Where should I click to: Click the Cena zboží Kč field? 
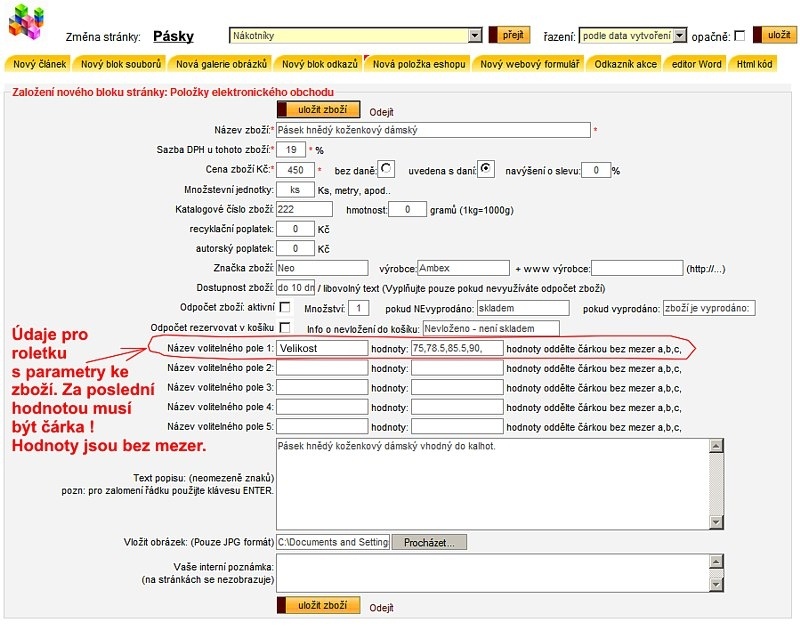pyautogui.click(x=295, y=169)
